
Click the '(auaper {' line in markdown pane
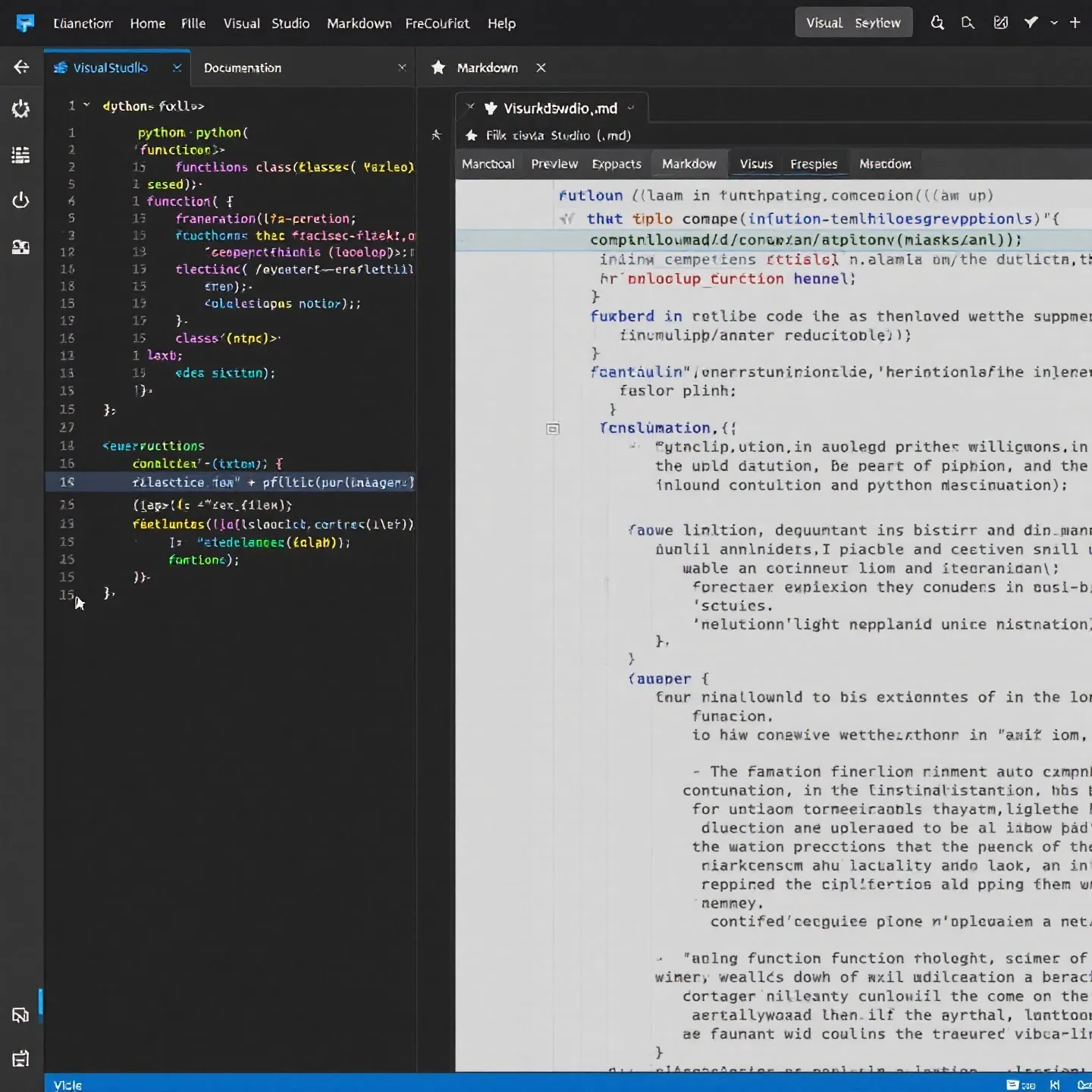point(669,679)
